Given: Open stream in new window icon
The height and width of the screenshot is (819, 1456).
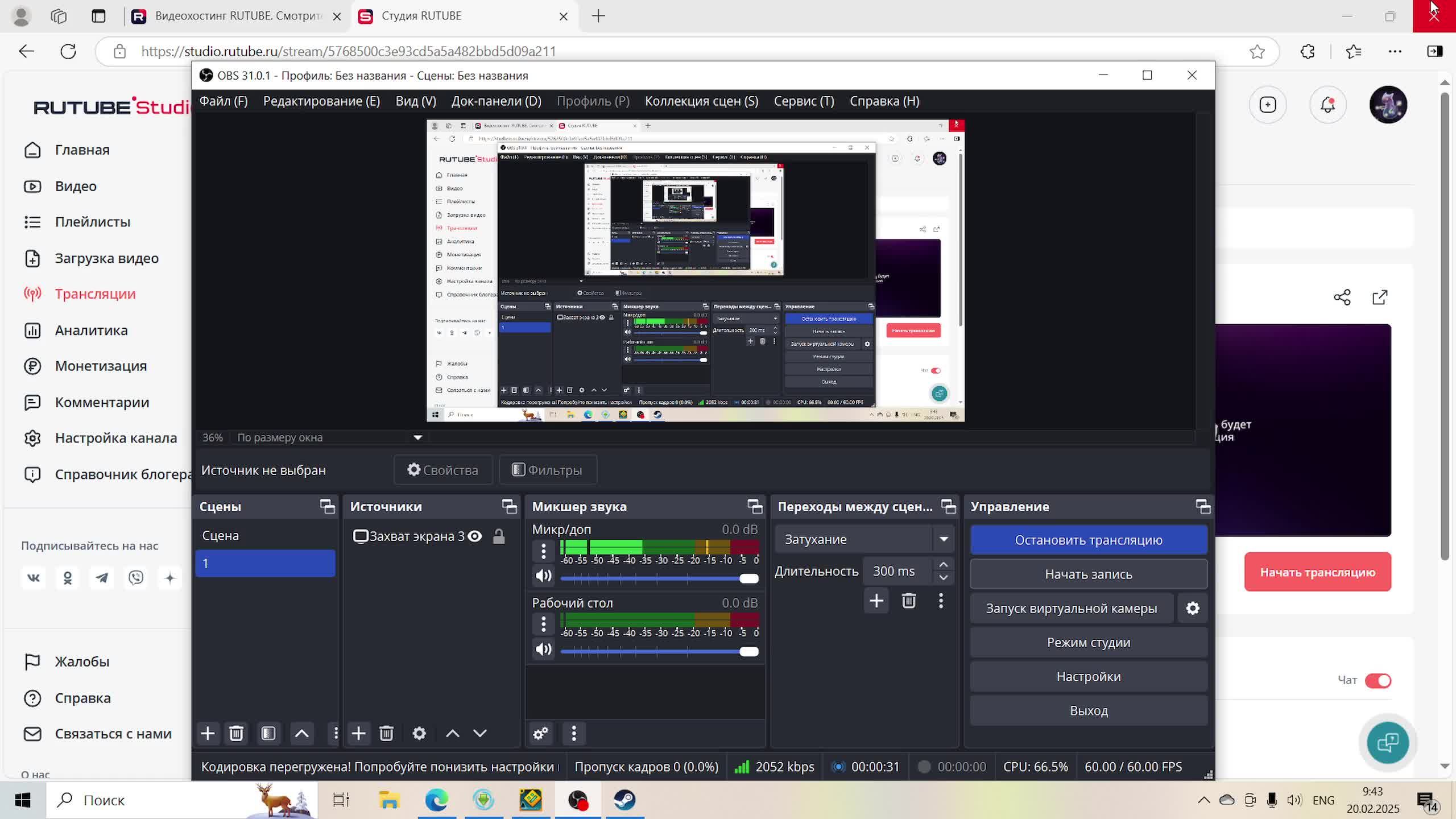Looking at the screenshot, I should (x=1380, y=297).
